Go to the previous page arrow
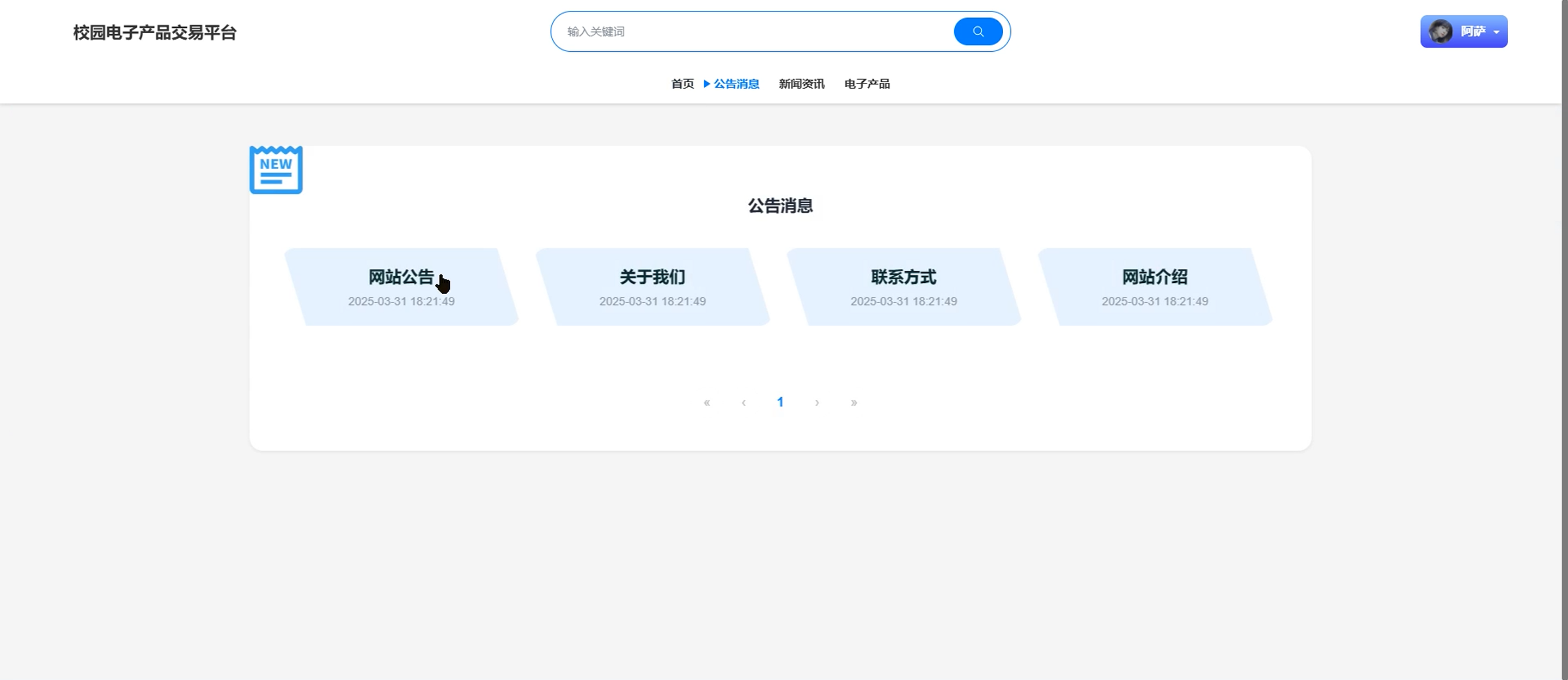1568x680 pixels. click(x=743, y=403)
